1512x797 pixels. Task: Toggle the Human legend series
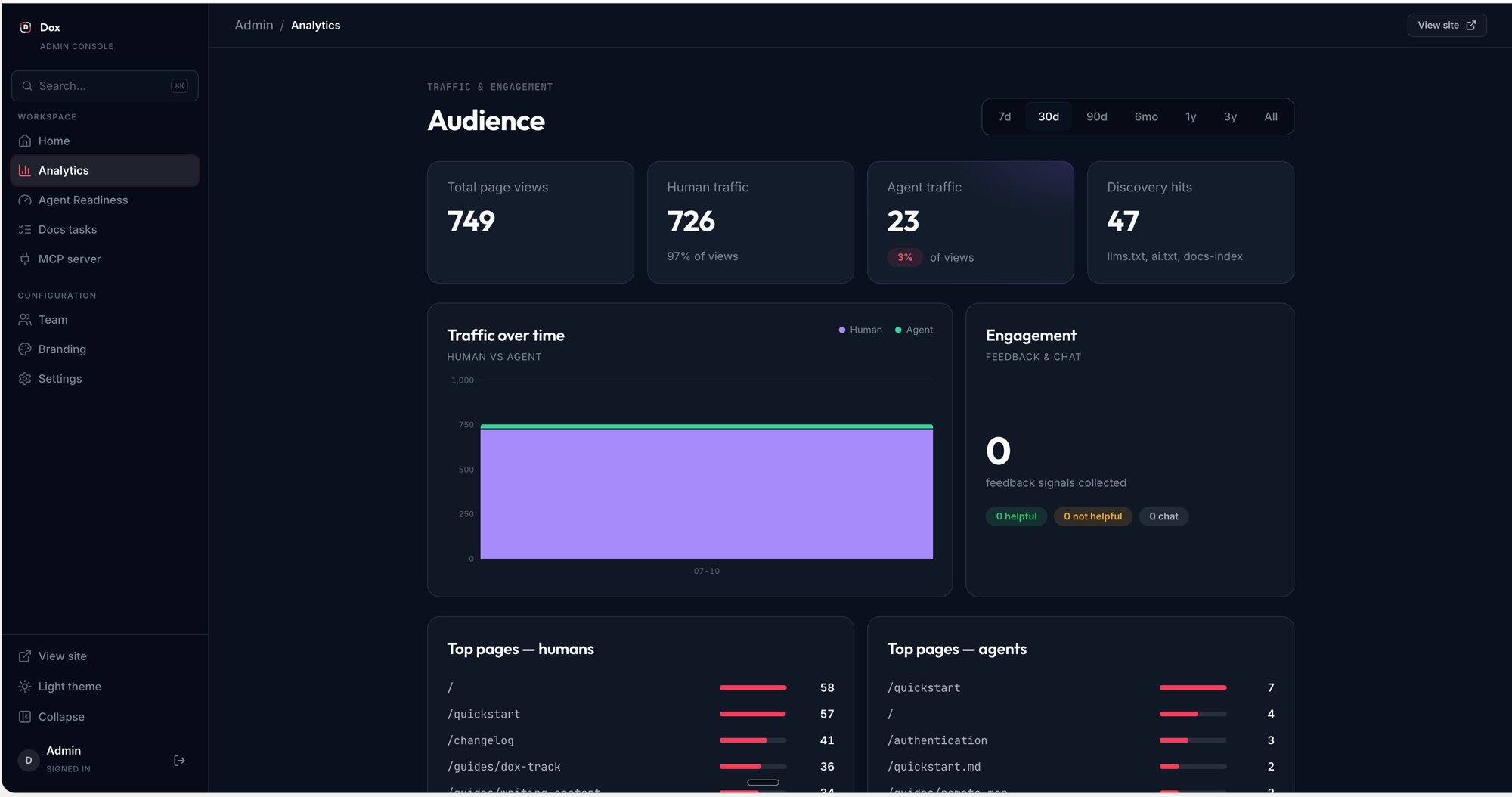coord(860,330)
